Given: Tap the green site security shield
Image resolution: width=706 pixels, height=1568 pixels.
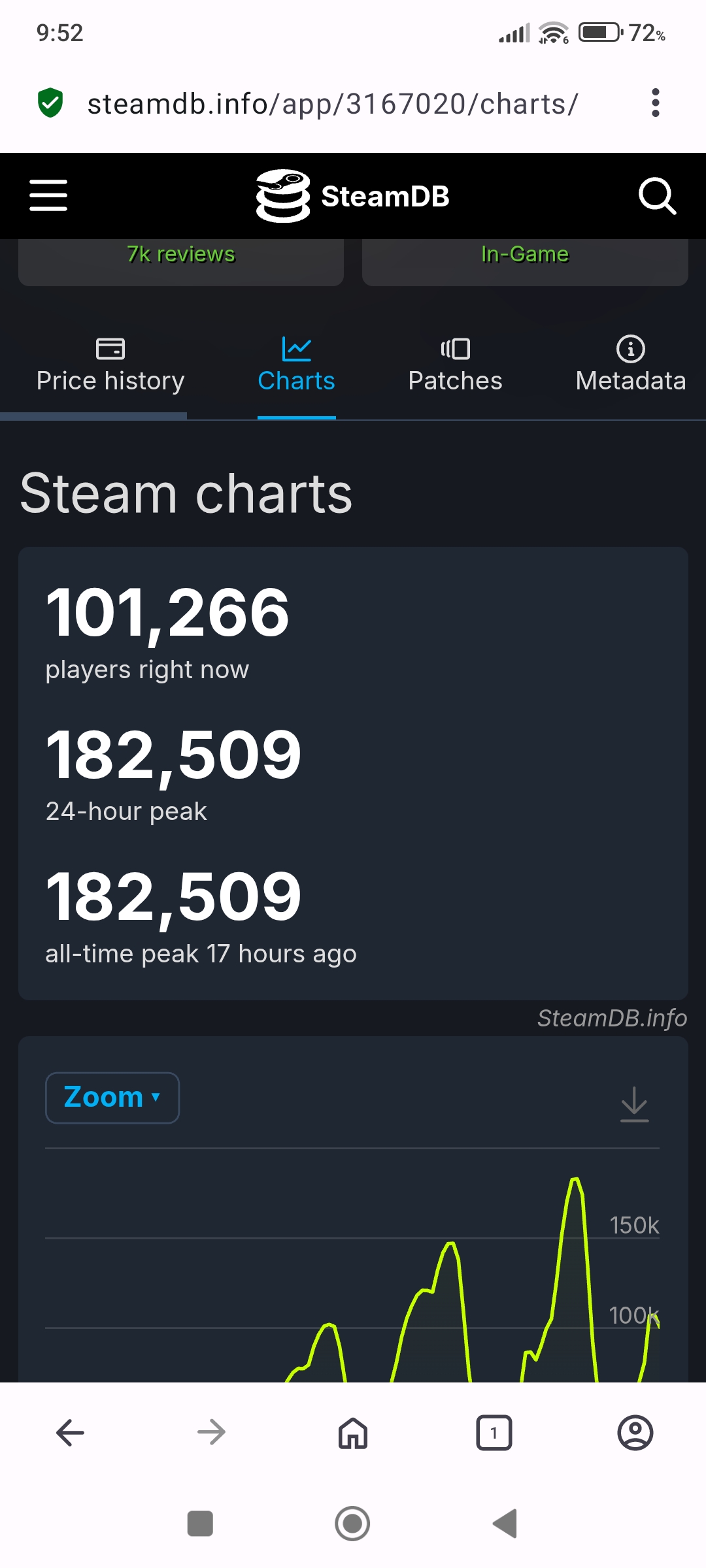Looking at the screenshot, I should pyautogui.click(x=50, y=103).
